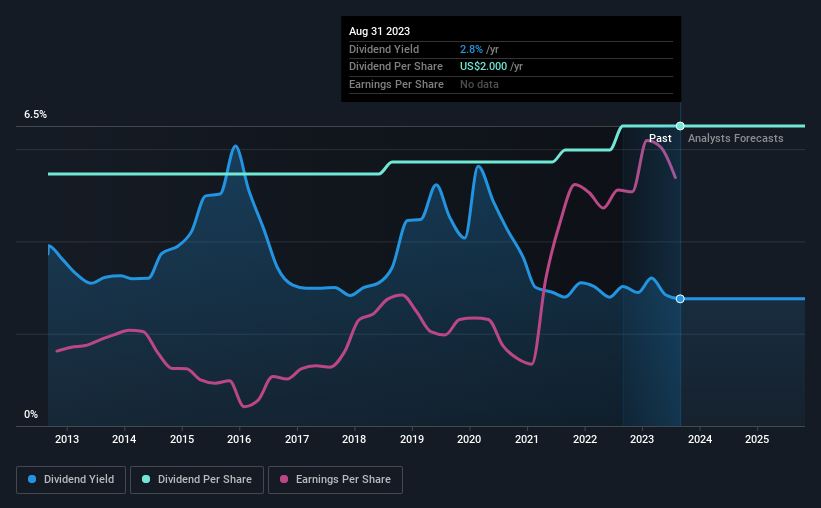The height and width of the screenshot is (508, 821).
Task: Click the 6.5% y-axis label
Action: click(x=36, y=114)
